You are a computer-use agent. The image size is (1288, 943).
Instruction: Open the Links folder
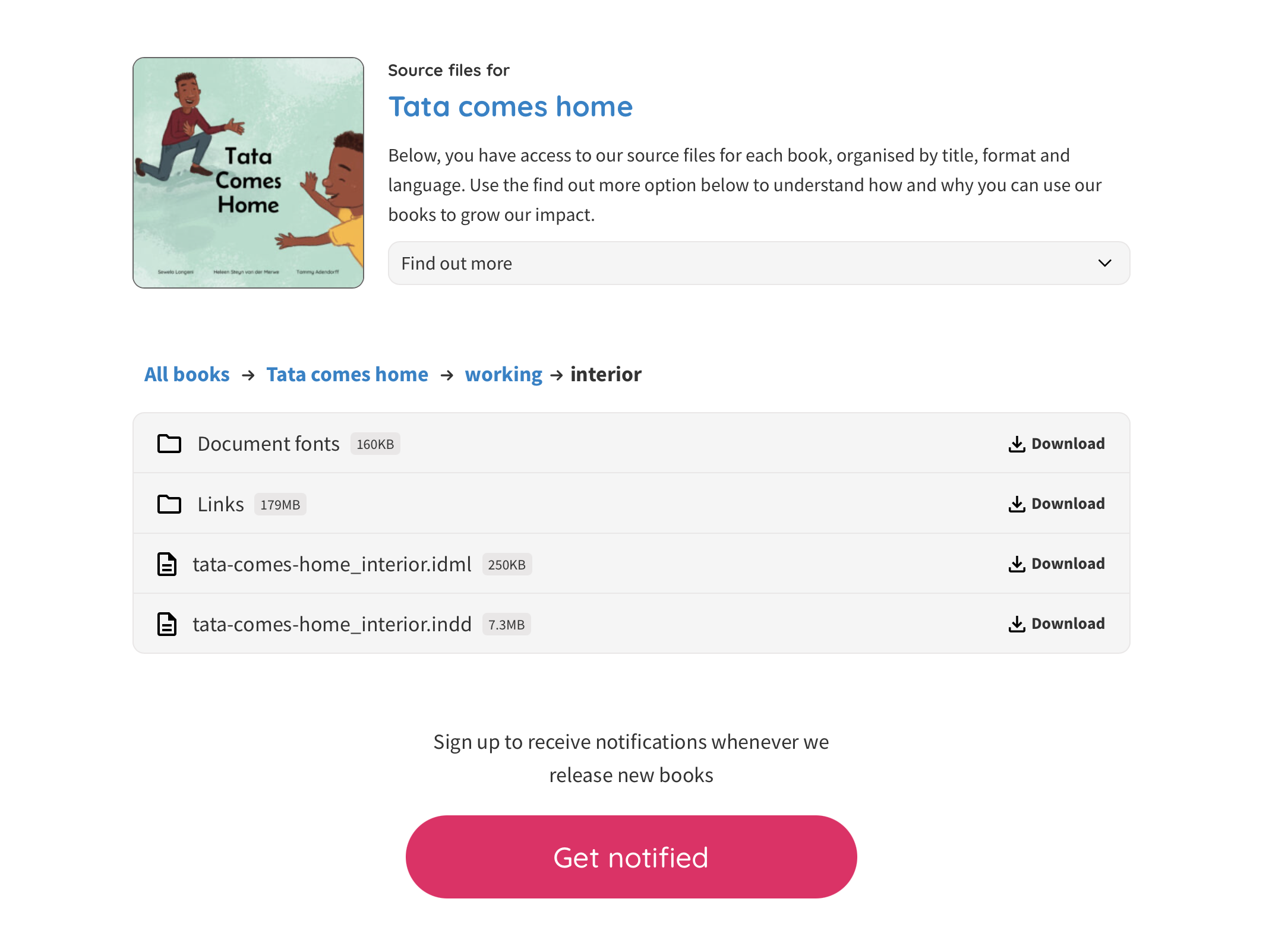point(221,505)
